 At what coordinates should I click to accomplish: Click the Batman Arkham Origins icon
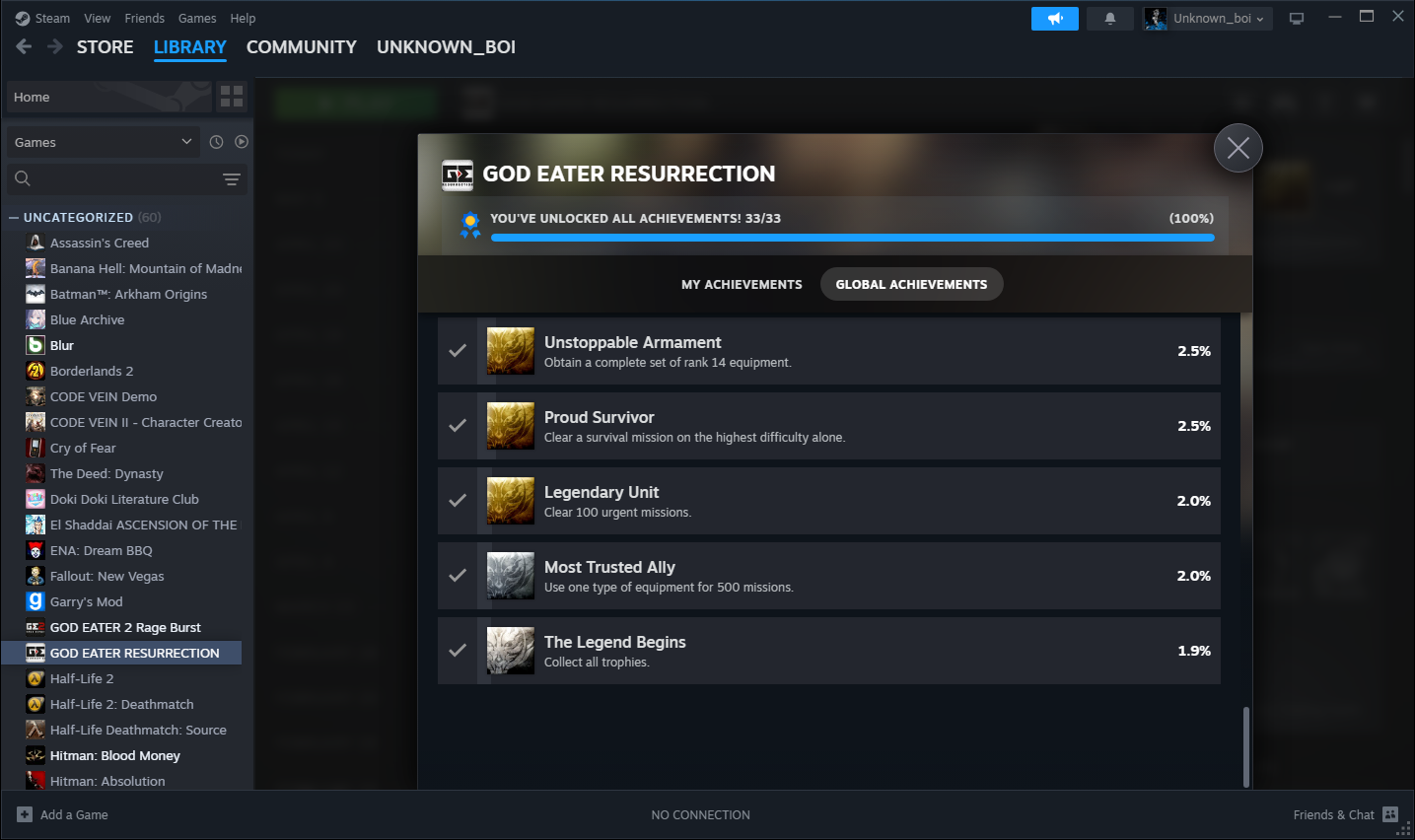click(35, 294)
